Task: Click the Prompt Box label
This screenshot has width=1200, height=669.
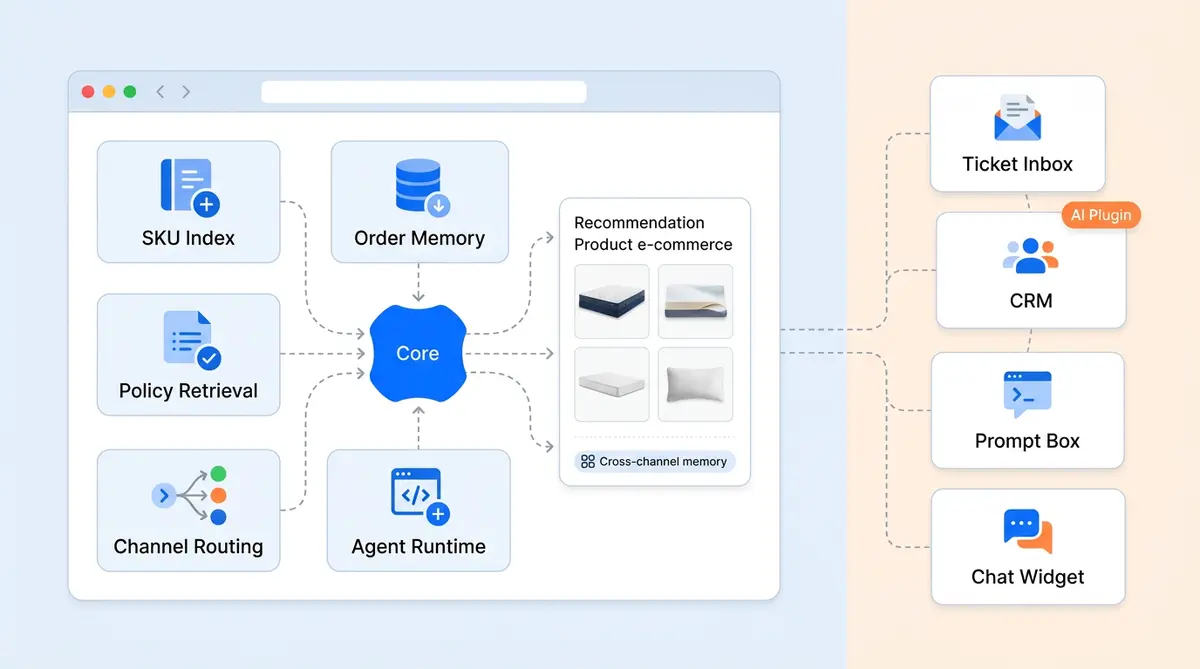Action: click(x=1027, y=441)
